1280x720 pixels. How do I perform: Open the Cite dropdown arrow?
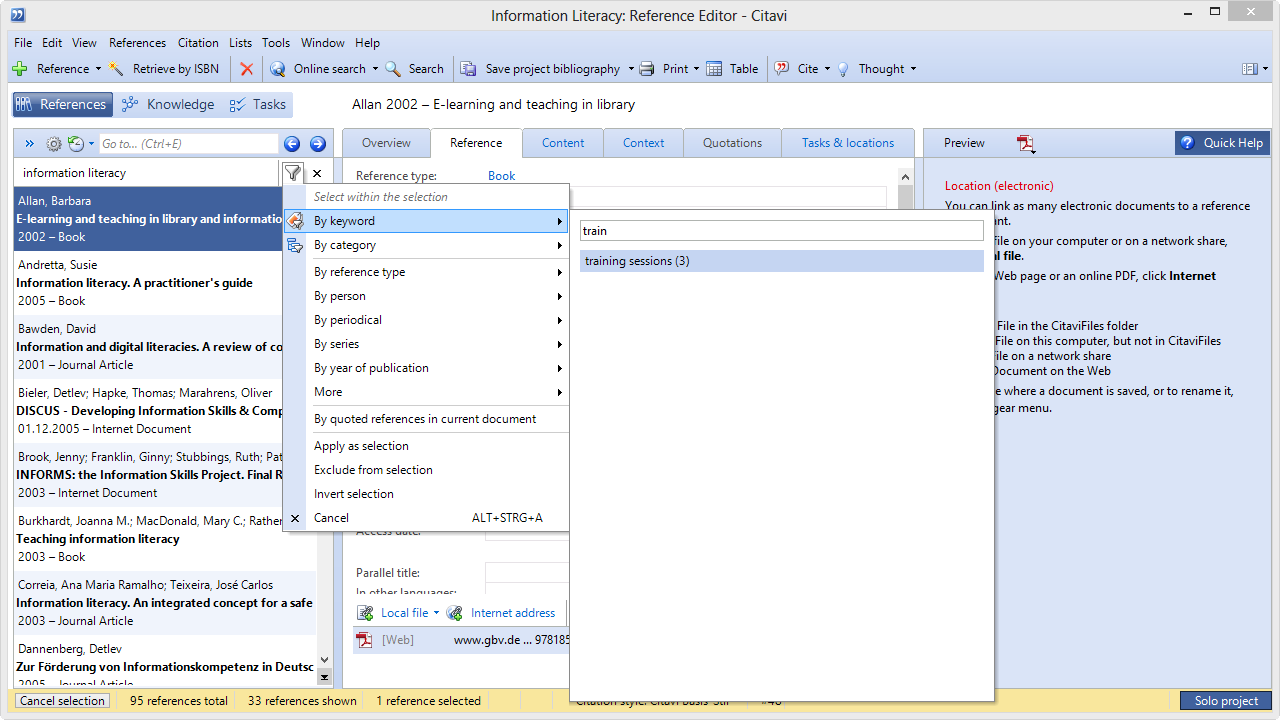click(827, 69)
